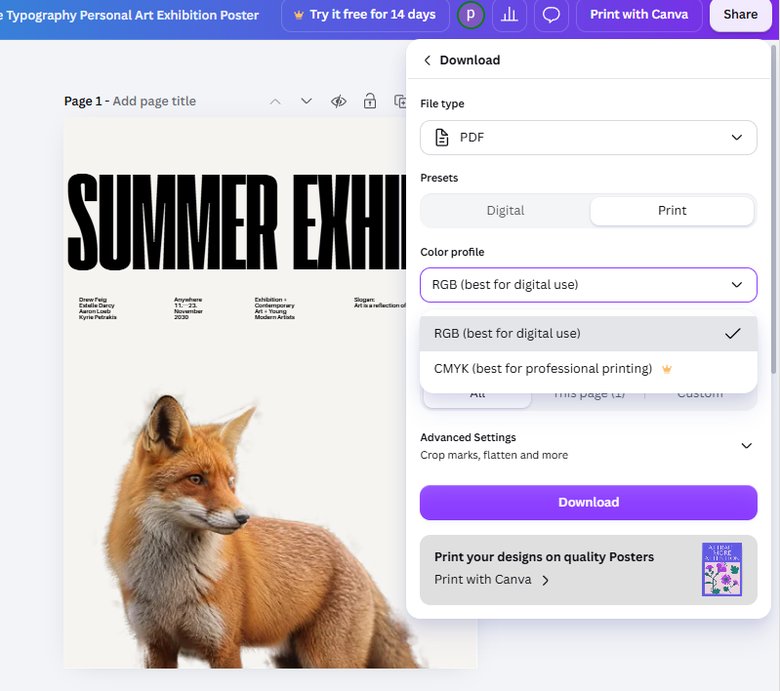This screenshot has width=780, height=691.
Task: Open the File type PDF dropdown
Action: (x=588, y=137)
